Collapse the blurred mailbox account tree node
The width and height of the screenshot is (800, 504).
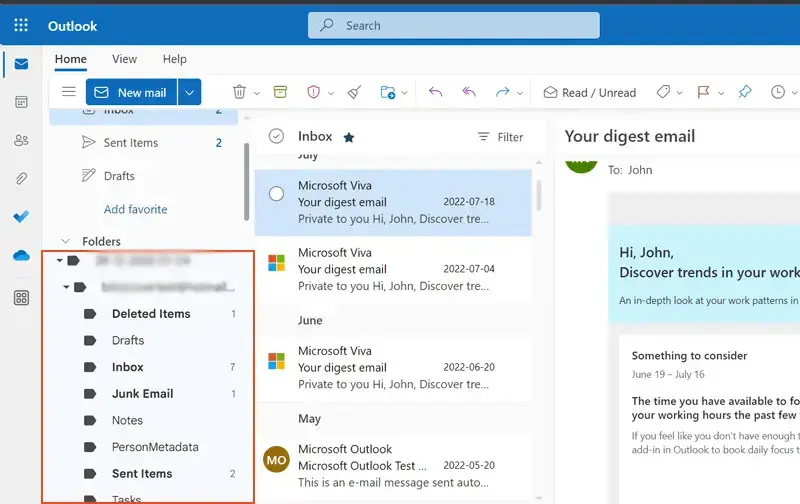coord(66,287)
